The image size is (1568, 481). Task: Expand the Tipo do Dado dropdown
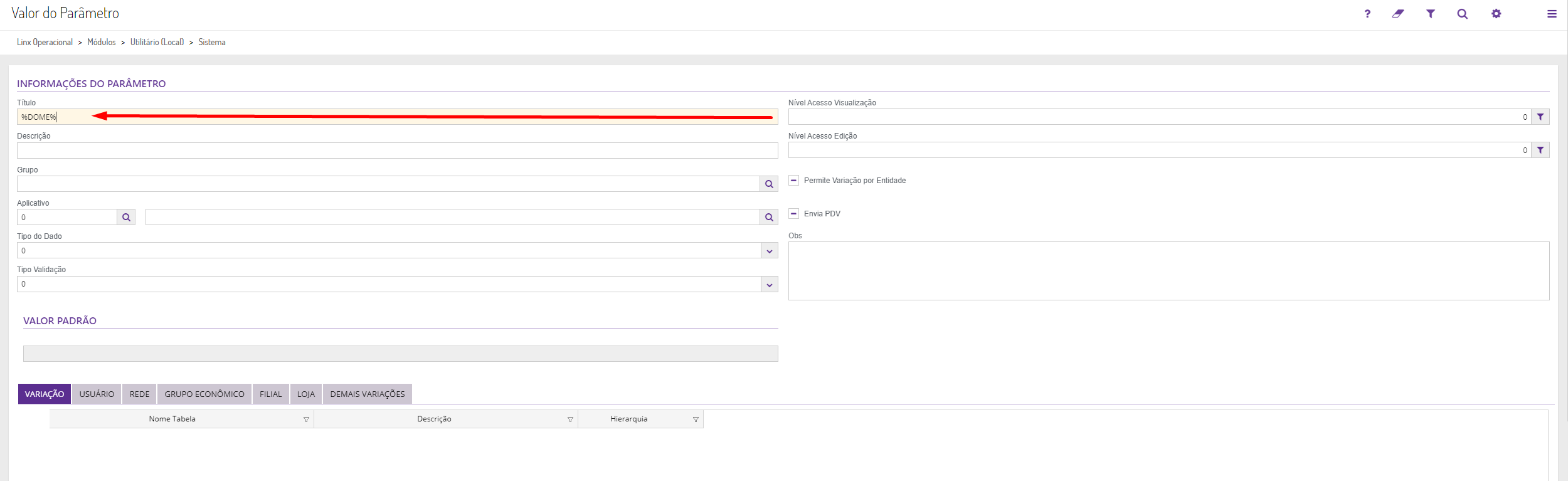point(769,251)
